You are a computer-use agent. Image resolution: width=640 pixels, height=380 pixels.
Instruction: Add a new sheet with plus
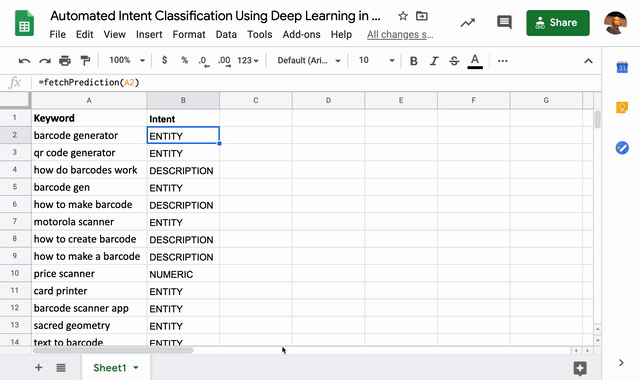coord(39,368)
